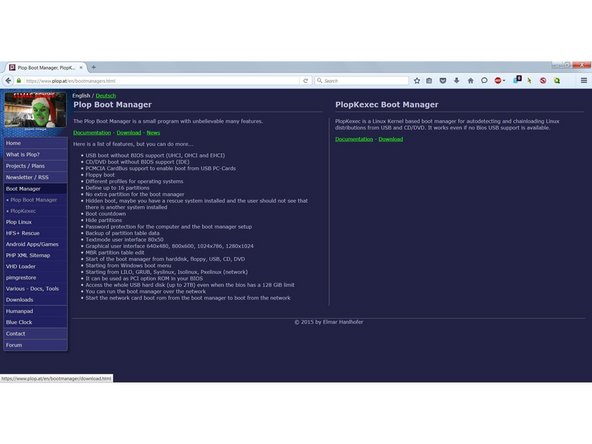Click the blue extension icon with badge

[517, 80]
